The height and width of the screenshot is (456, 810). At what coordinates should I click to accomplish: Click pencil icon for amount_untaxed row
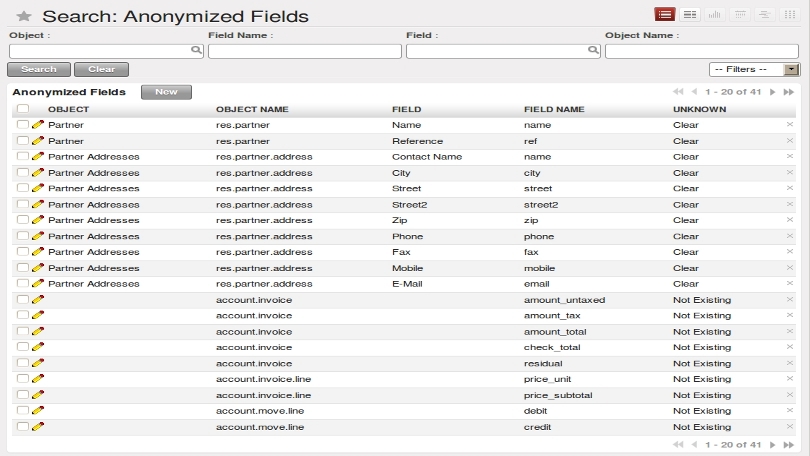pos(38,300)
